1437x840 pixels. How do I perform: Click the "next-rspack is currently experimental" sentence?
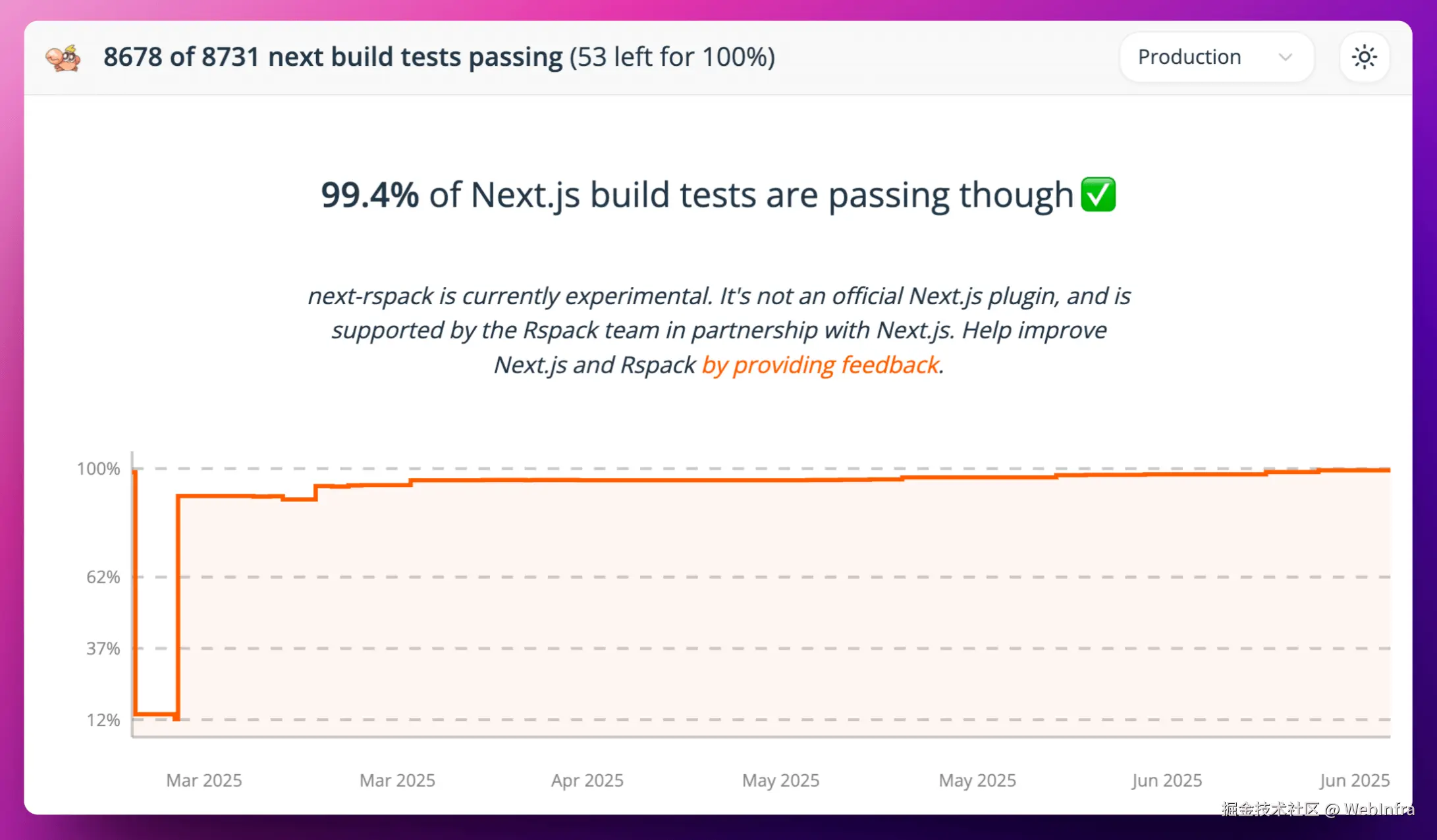(509, 296)
